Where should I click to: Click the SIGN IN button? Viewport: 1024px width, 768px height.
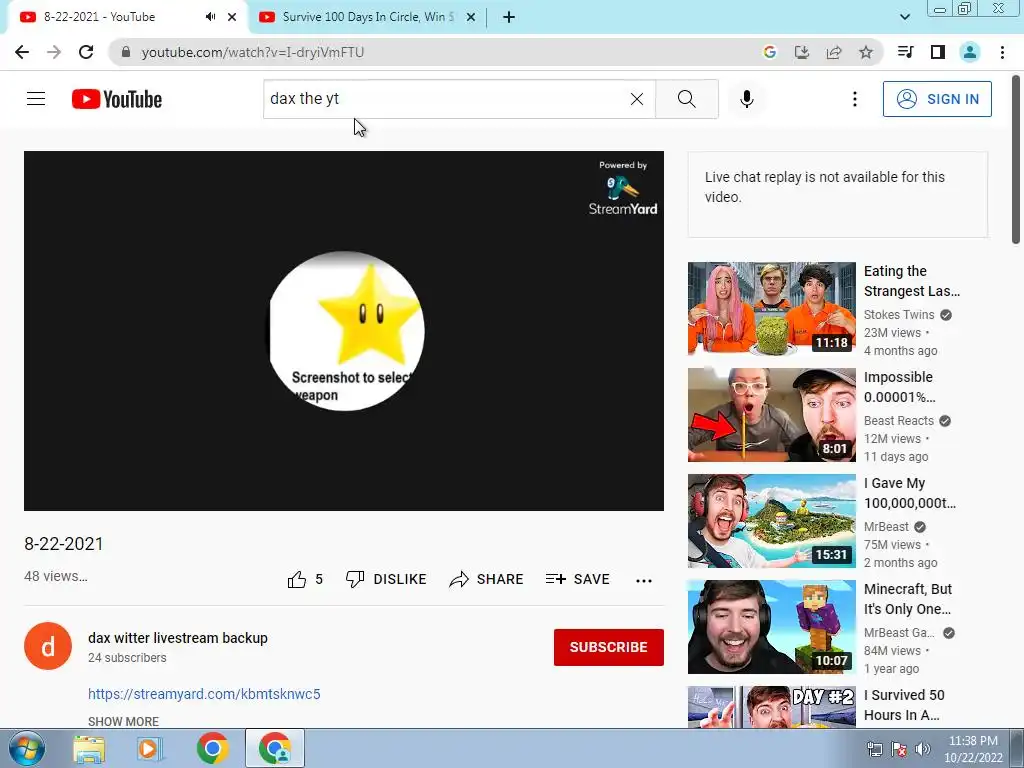click(937, 99)
